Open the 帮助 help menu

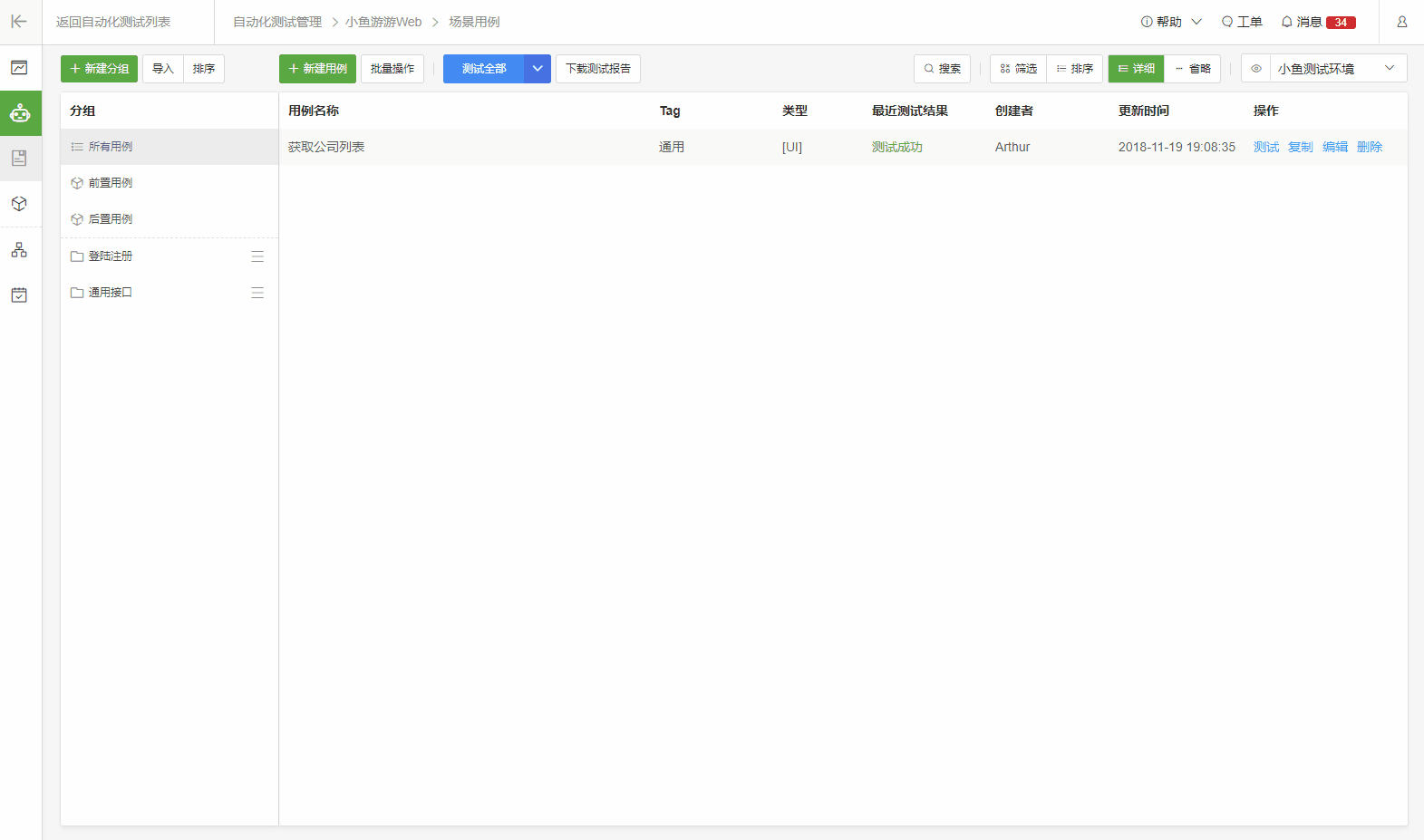click(x=1171, y=22)
